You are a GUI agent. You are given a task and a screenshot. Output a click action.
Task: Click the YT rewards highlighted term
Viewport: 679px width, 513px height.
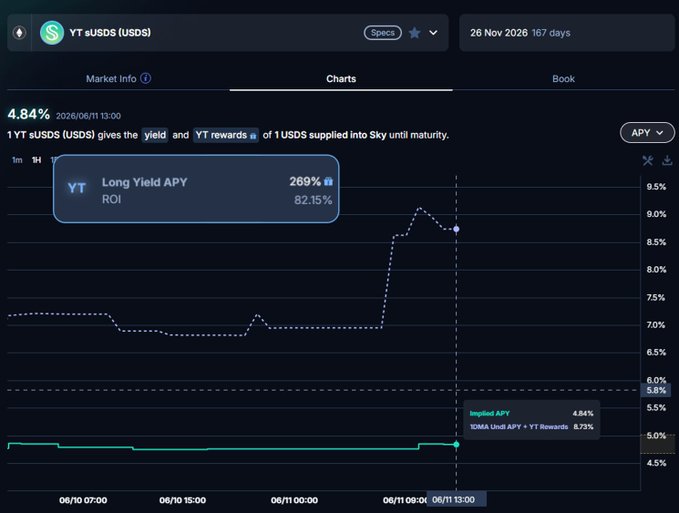(x=226, y=135)
